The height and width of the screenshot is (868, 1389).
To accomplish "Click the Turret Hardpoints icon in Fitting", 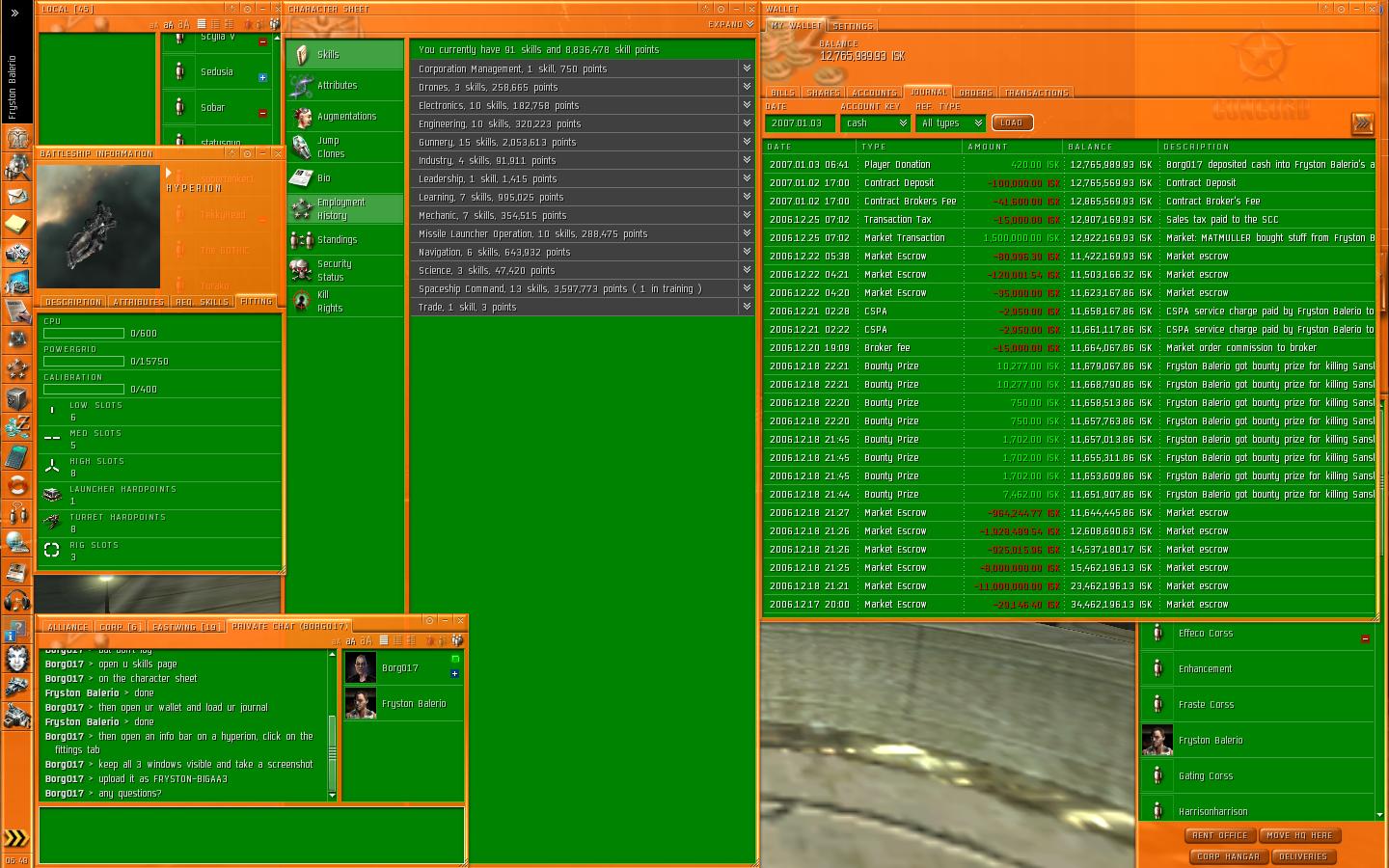I will pyautogui.click(x=52, y=523).
